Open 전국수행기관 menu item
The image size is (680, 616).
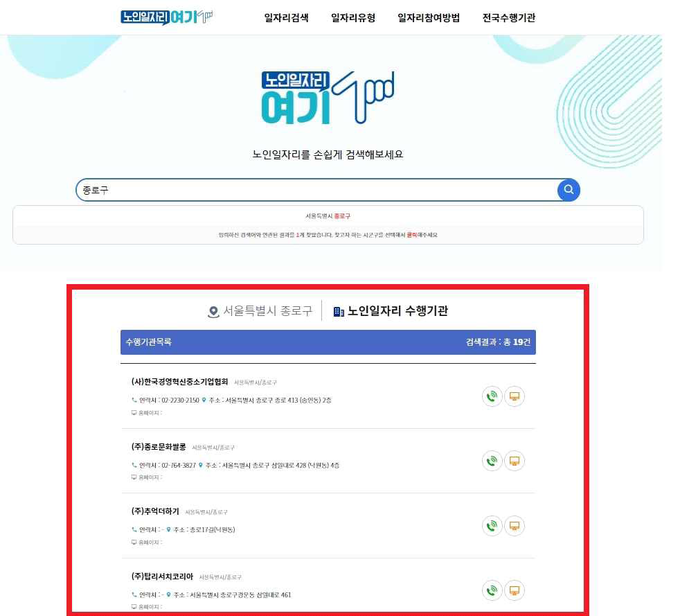pyautogui.click(x=509, y=18)
